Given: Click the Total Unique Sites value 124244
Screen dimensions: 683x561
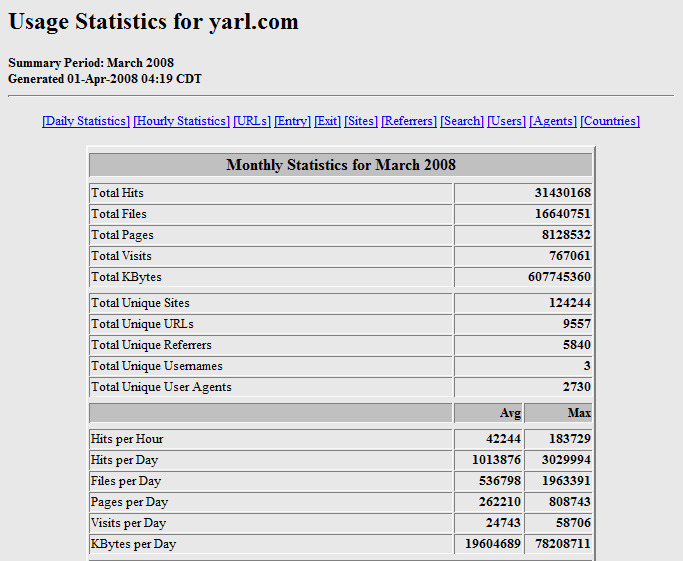Looking at the screenshot, I should (x=569, y=303).
